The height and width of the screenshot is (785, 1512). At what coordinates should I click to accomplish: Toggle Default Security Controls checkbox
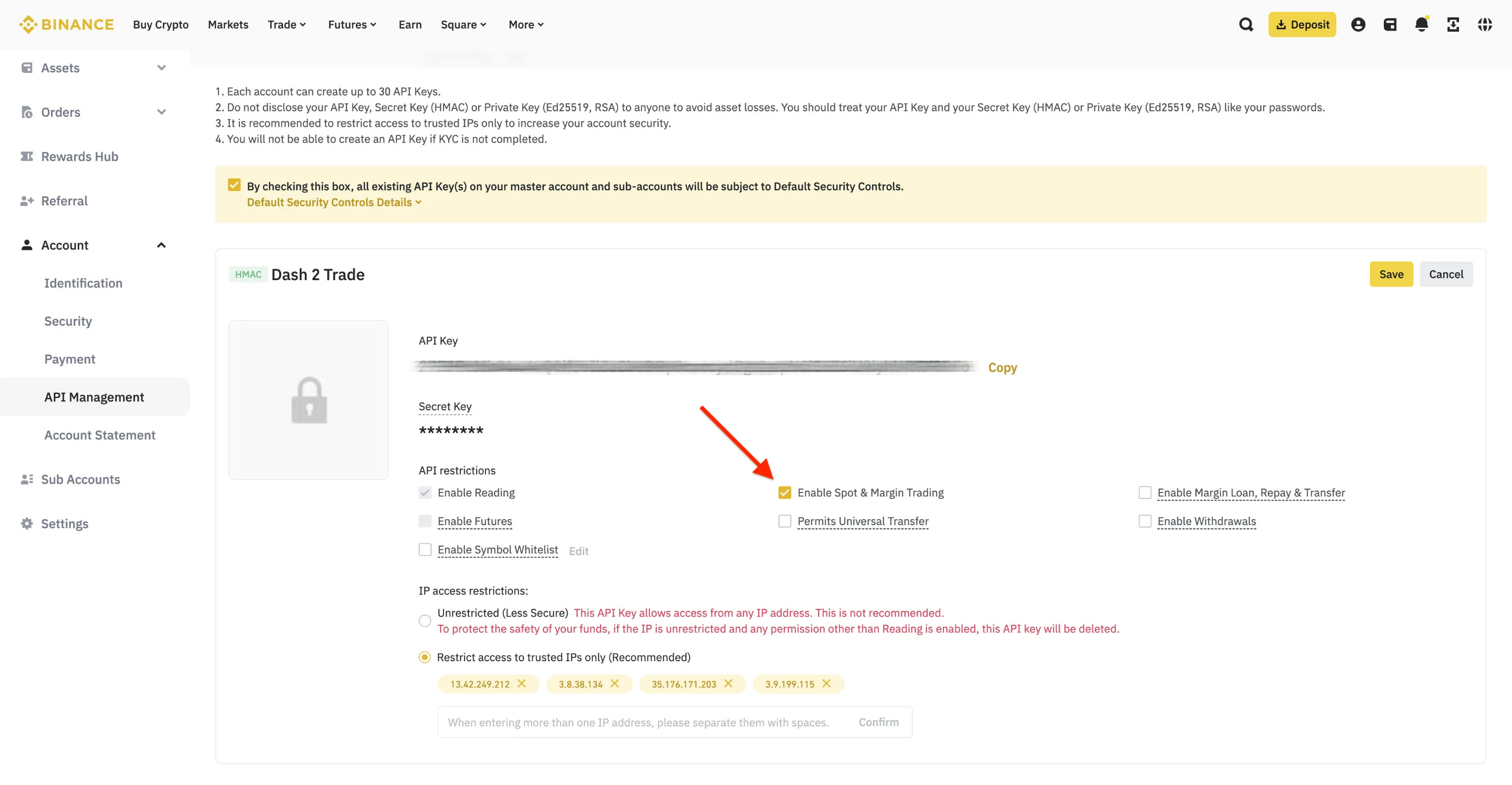(234, 186)
